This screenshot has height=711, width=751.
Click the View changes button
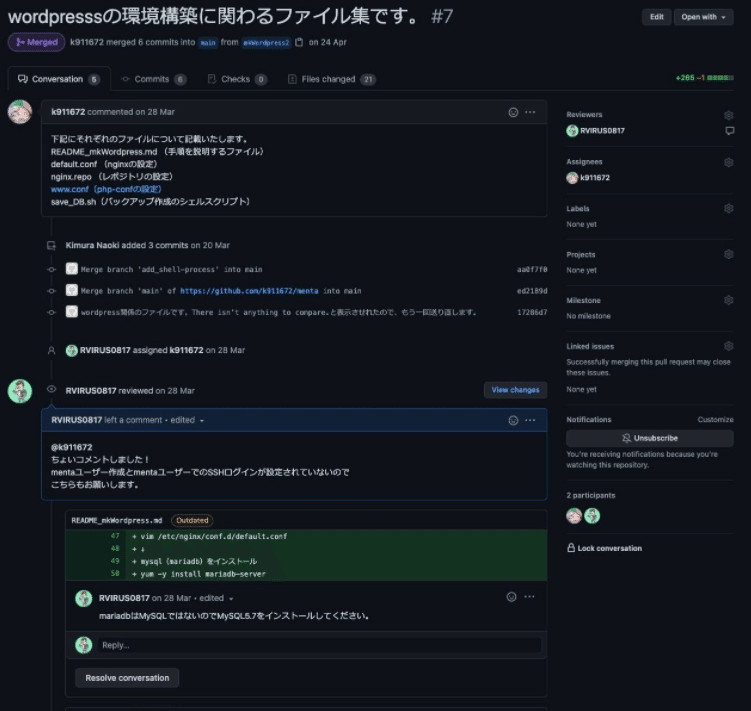click(x=515, y=390)
